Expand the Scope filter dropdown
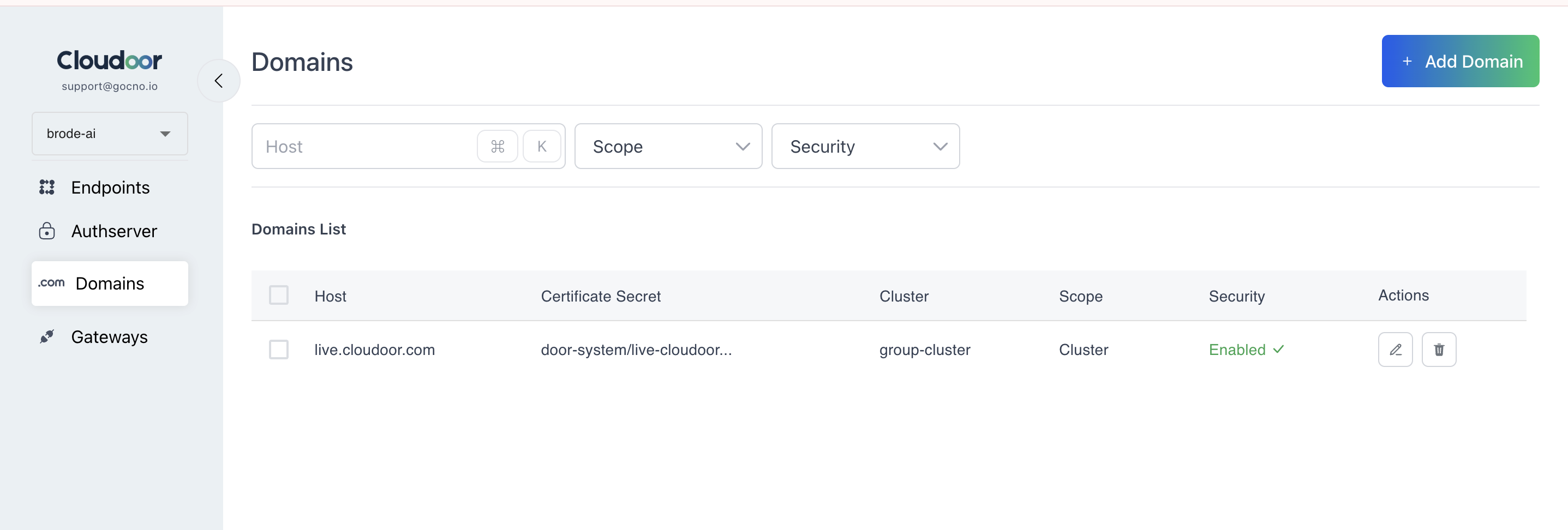1568x530 pixels. tap(668, 147)
